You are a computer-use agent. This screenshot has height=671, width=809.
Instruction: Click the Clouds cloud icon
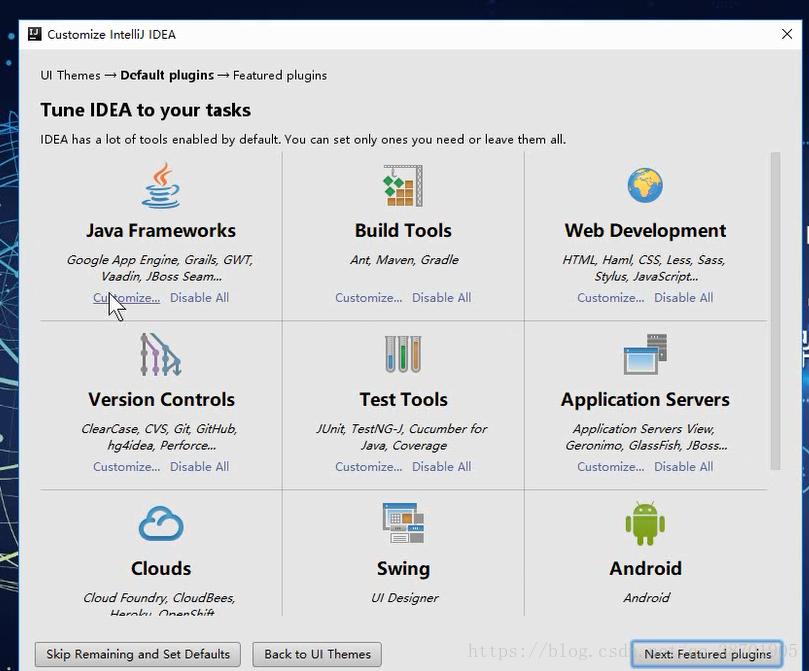[161, 523]
